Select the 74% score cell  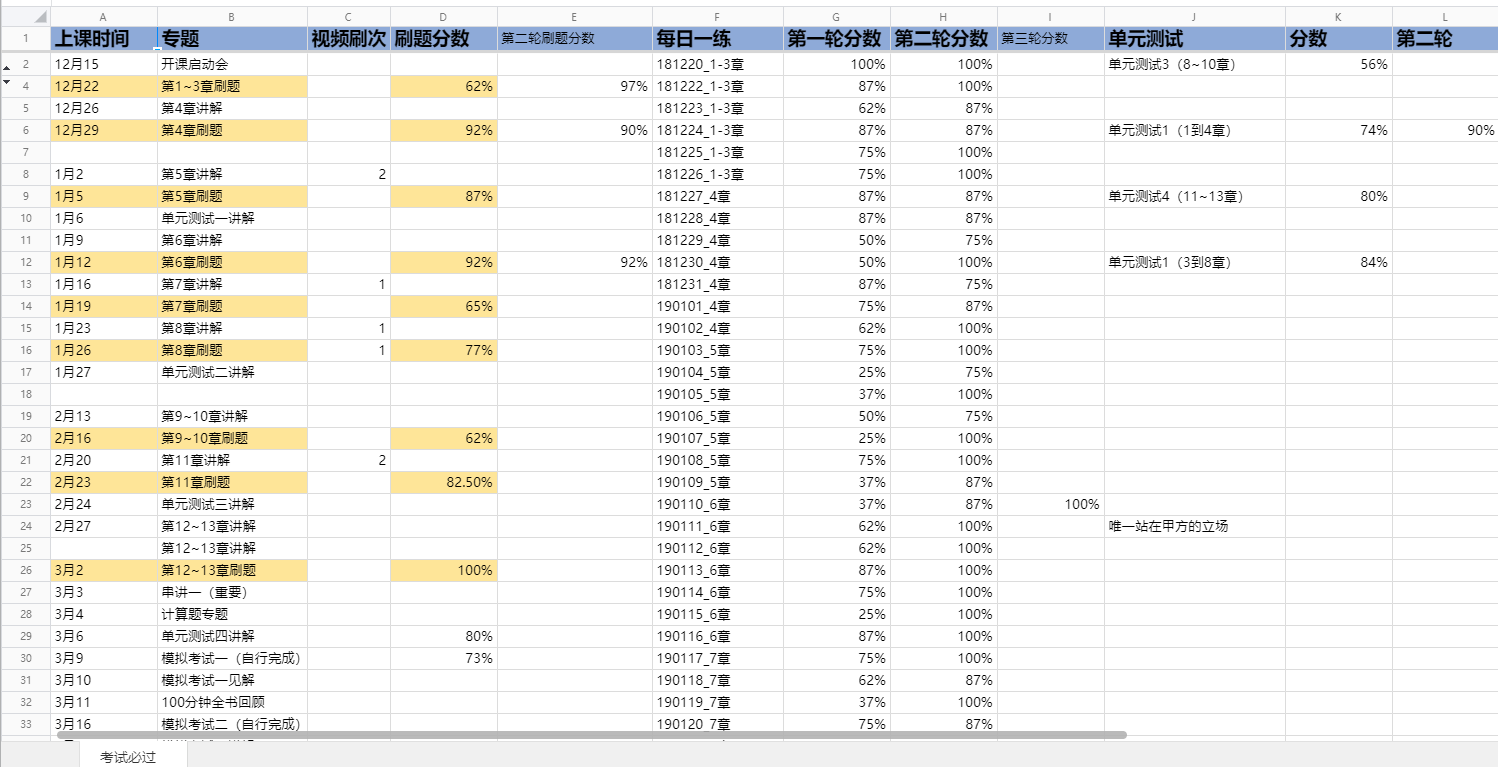click(1338, 130)
